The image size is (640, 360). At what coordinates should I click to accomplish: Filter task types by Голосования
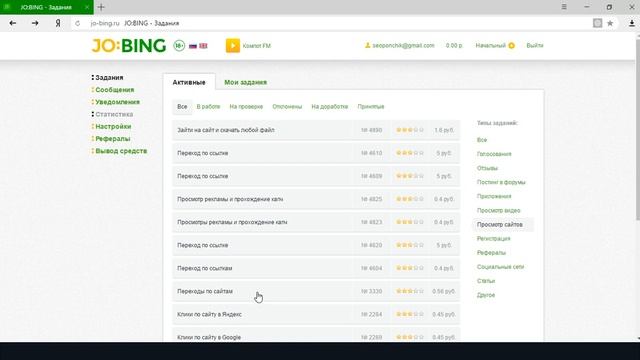pos(494,154)
